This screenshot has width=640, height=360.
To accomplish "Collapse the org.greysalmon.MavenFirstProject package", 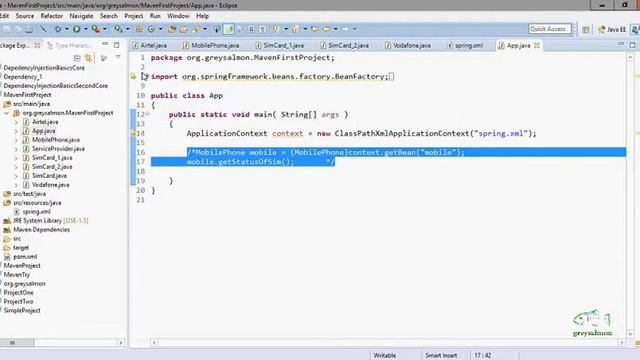I will coord(7,113).
